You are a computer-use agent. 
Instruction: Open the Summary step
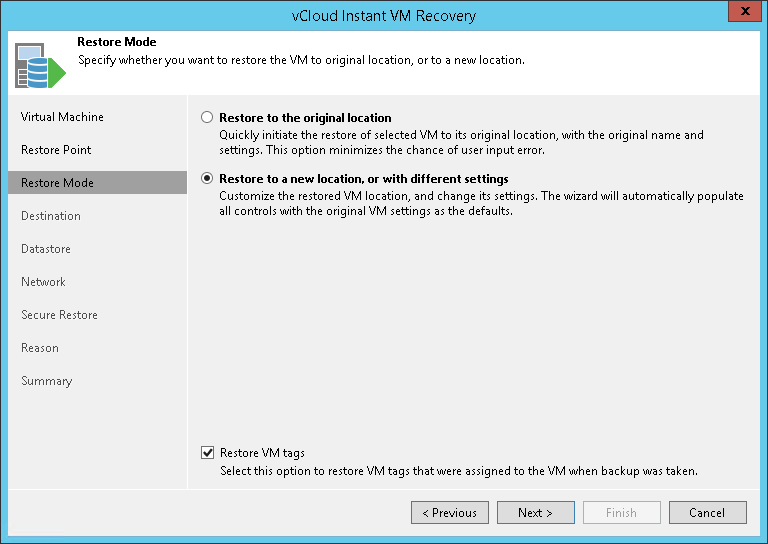pos(46,381)
